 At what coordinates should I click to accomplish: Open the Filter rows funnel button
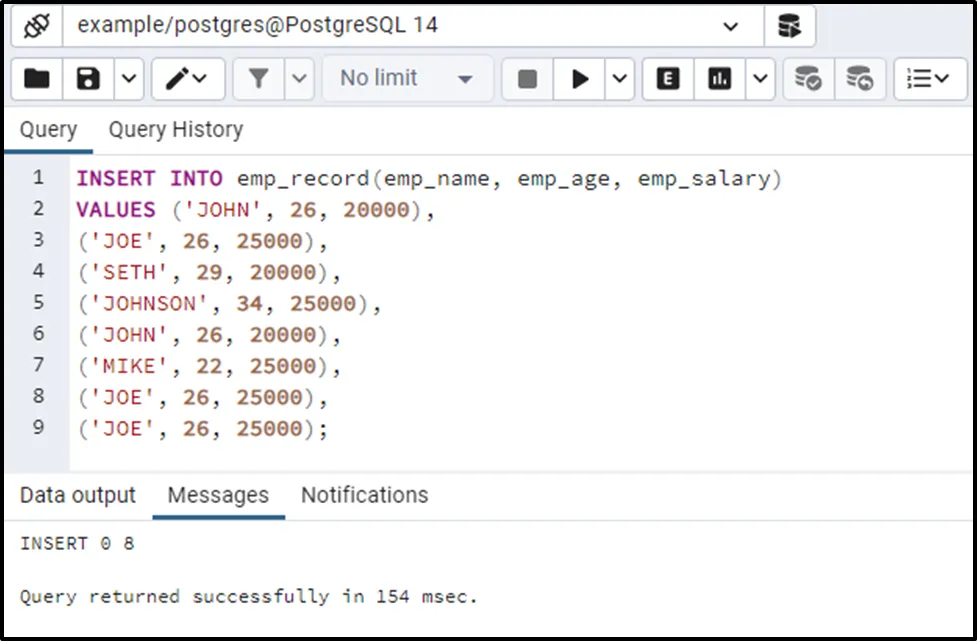[259, 79]
